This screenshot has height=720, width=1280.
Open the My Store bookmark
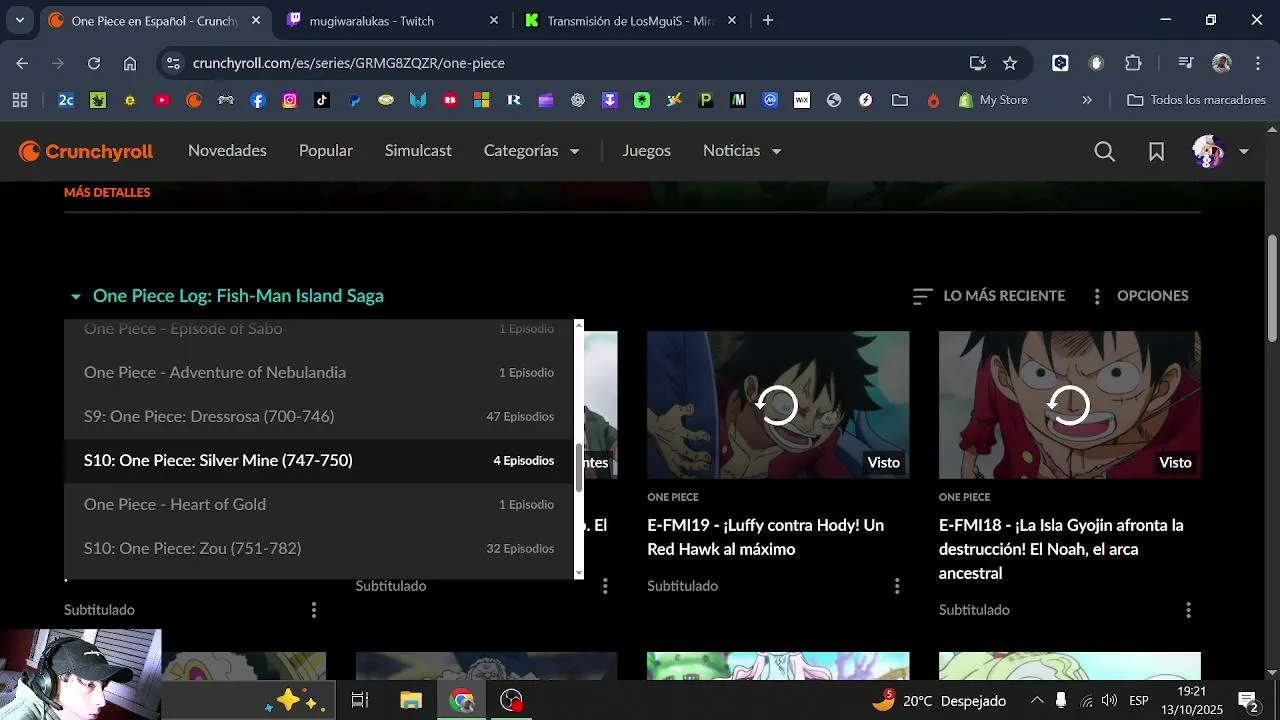(993, 100)
